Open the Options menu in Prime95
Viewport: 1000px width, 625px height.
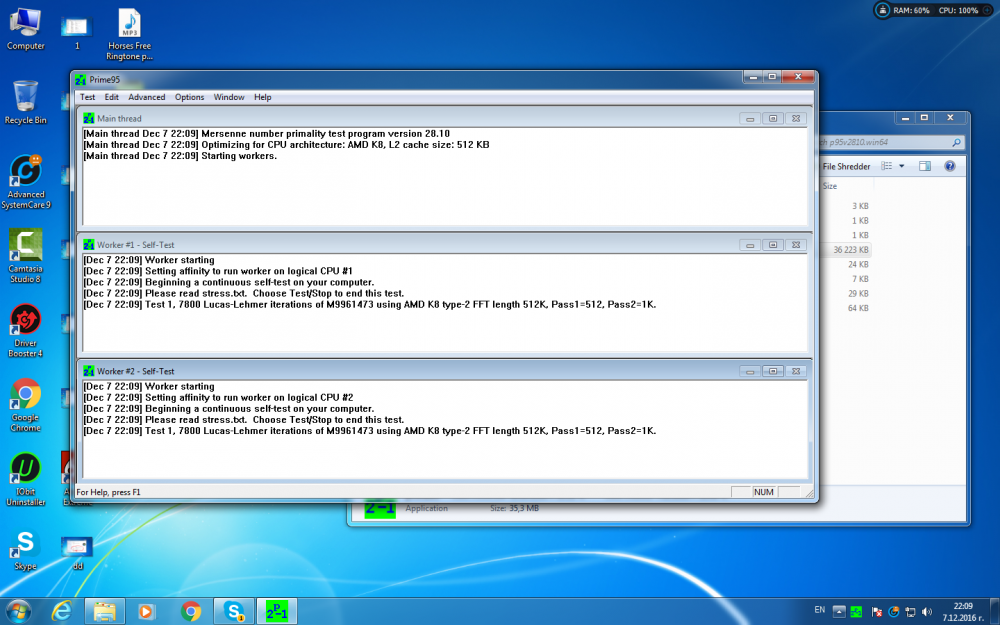[189, 97]
